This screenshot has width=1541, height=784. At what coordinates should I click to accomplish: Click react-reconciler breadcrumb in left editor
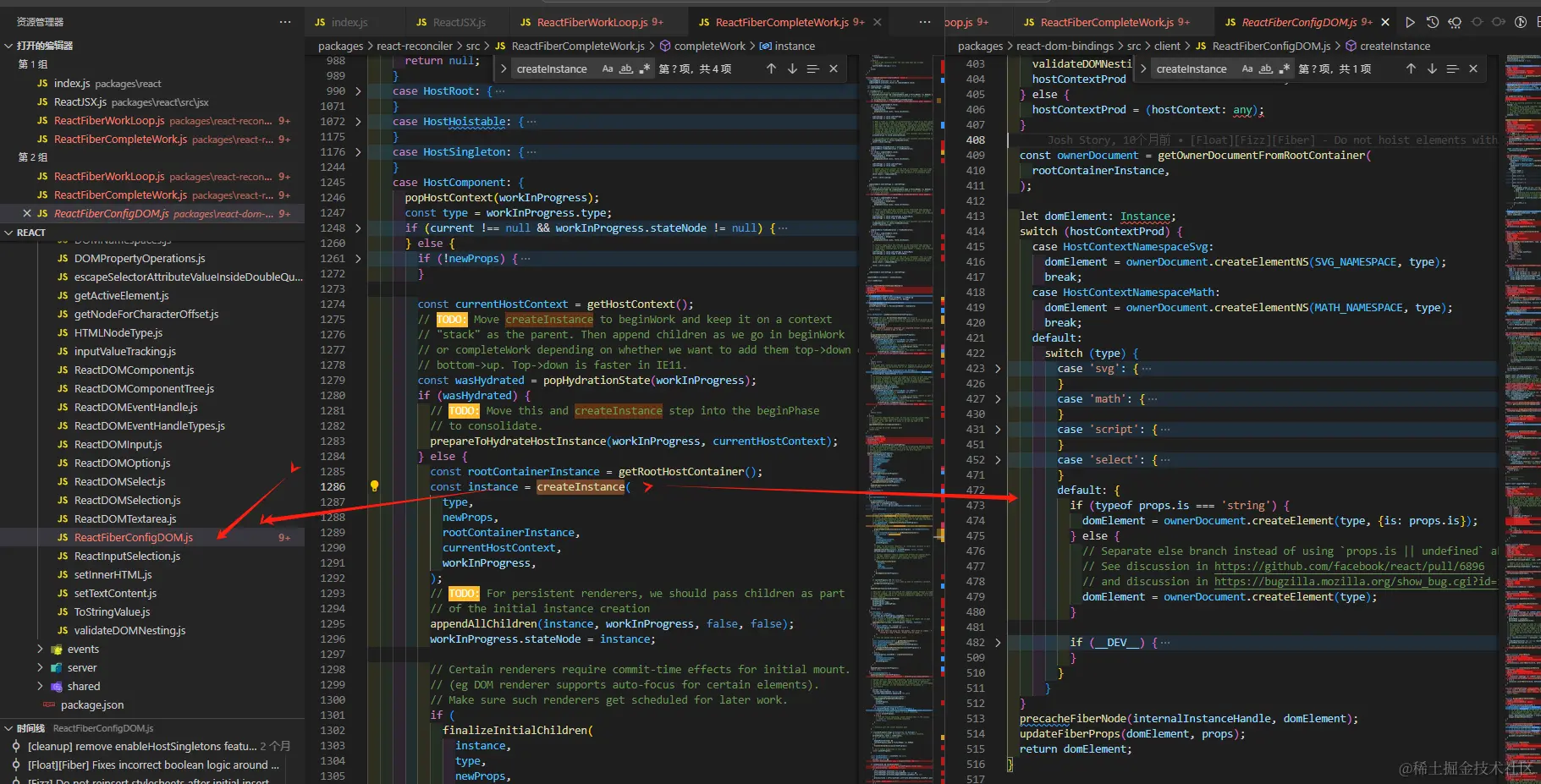[415, 47]
